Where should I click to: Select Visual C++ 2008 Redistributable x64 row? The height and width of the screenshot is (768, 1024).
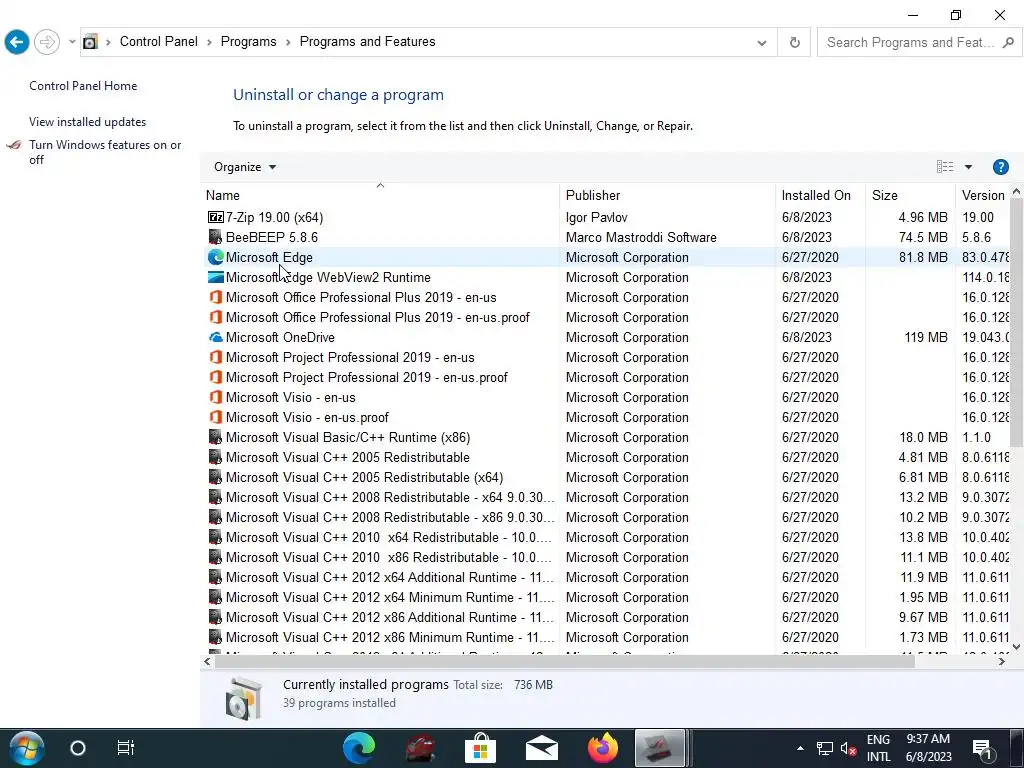(607, 498)
